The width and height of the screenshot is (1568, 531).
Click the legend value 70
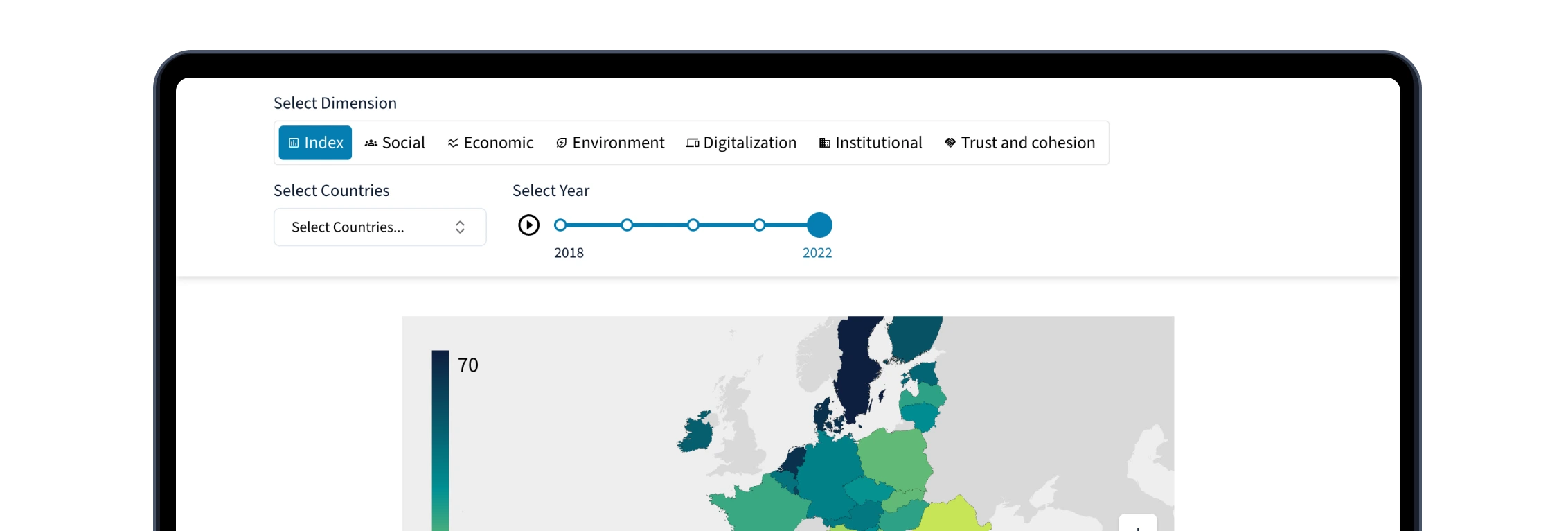468,365
